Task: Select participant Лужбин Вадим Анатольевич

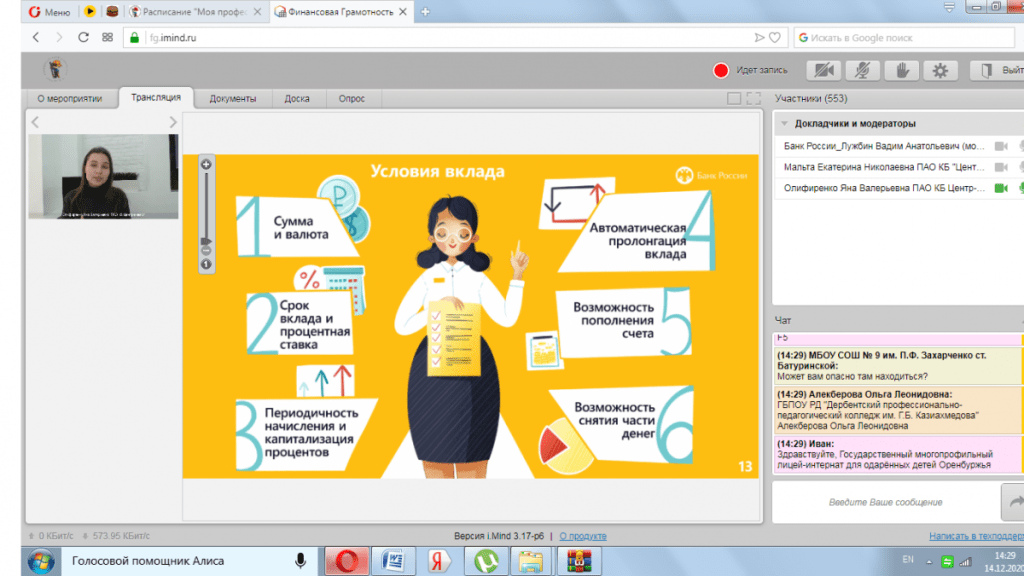Action: coord(884,146)
